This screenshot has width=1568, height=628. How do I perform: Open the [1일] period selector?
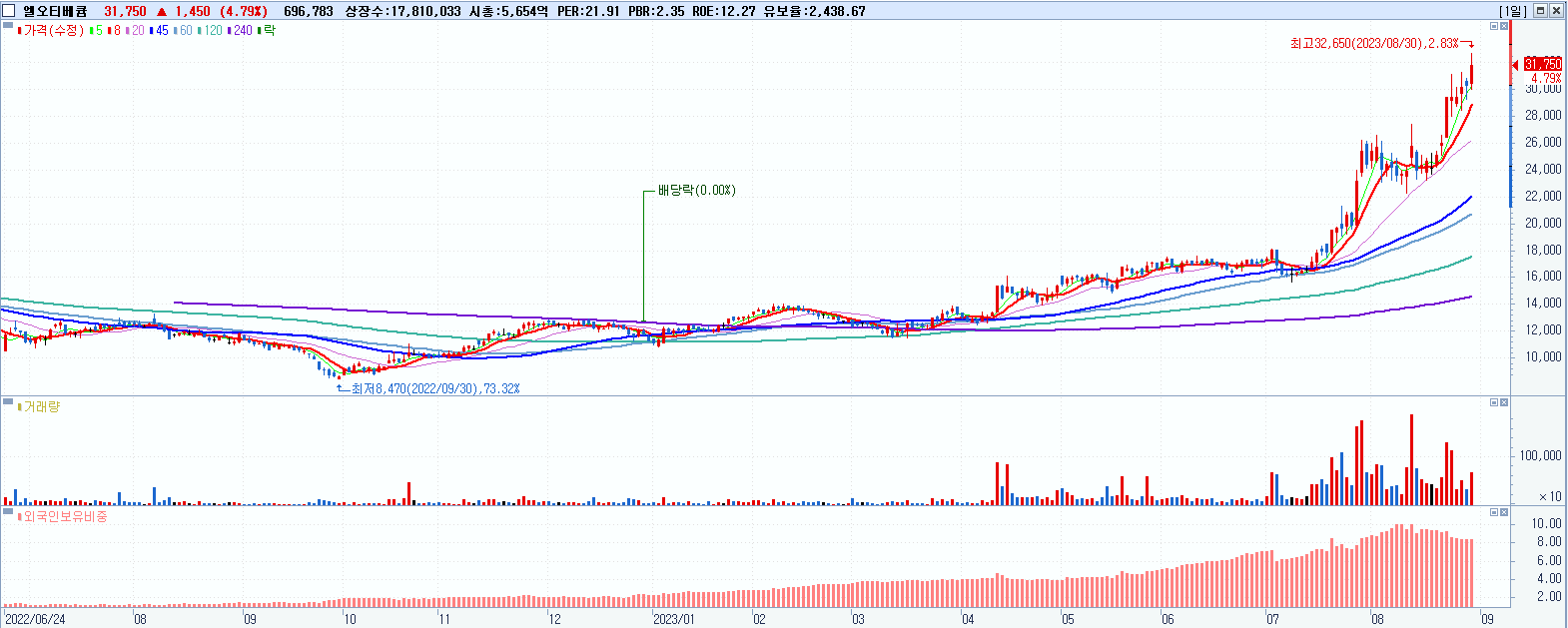point(1513,11)
